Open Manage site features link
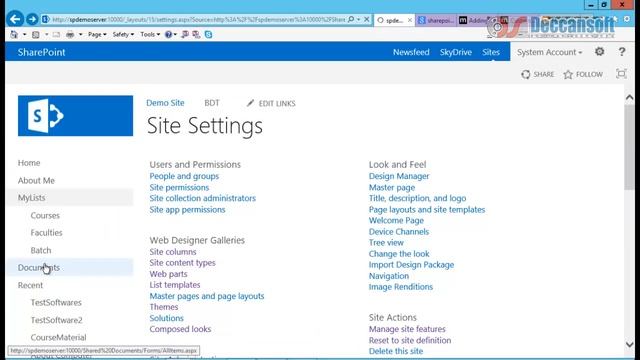640x360 pixels. tap(407, 329)
